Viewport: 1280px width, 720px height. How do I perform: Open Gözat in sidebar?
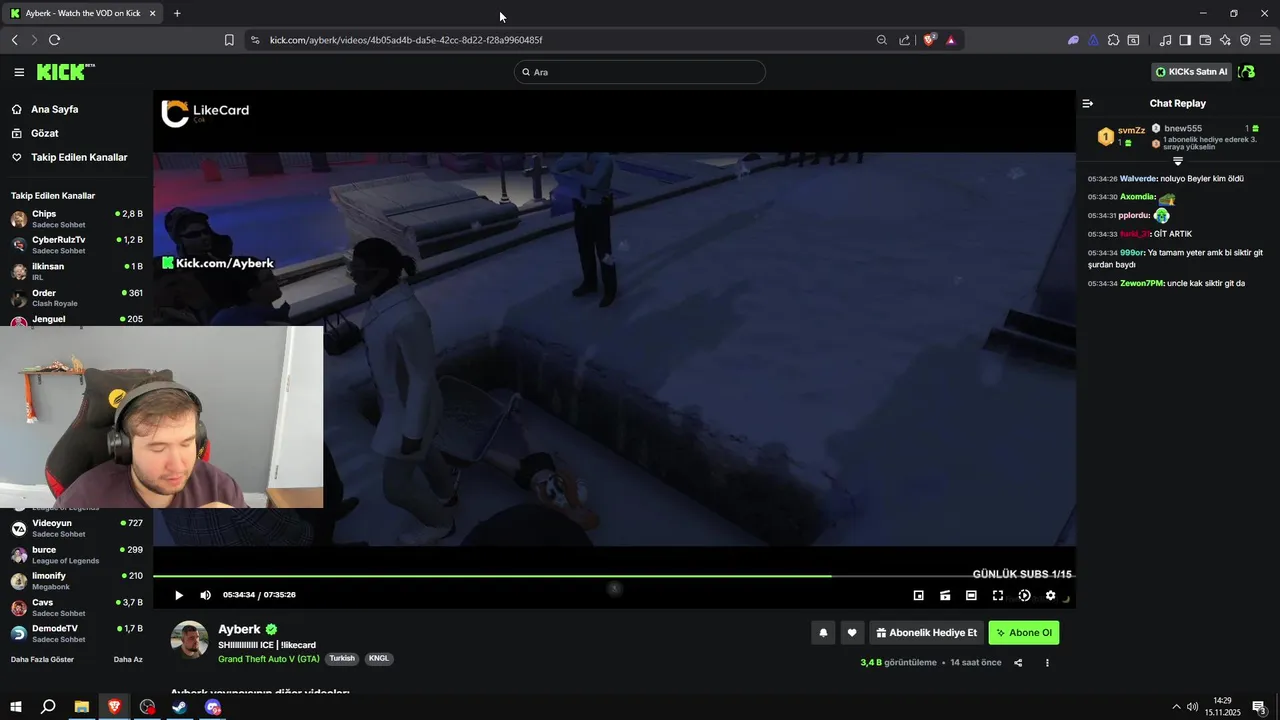coord(44,133)
